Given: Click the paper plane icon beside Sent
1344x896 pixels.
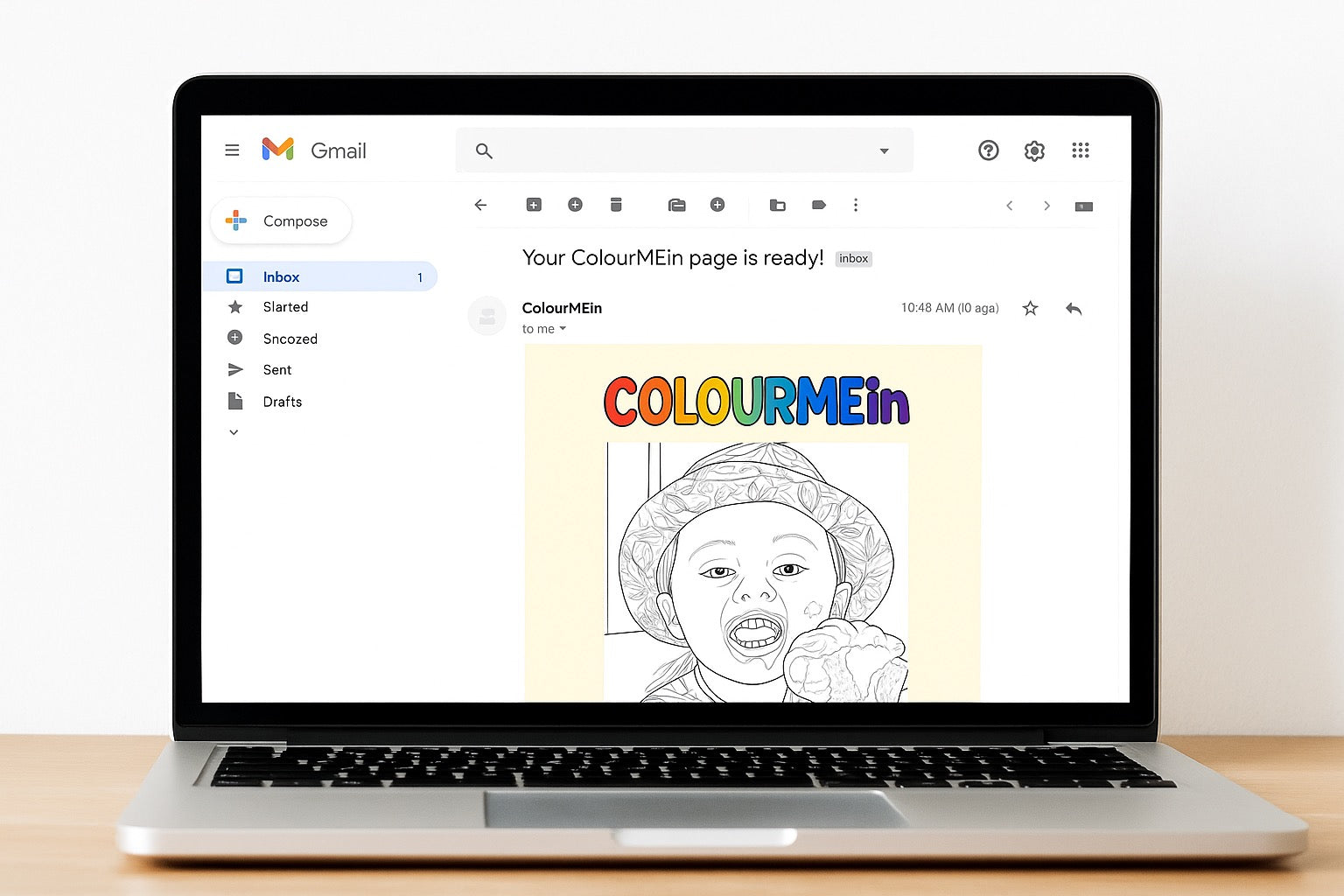Looking at the screenshot, I should click(235, 370).
